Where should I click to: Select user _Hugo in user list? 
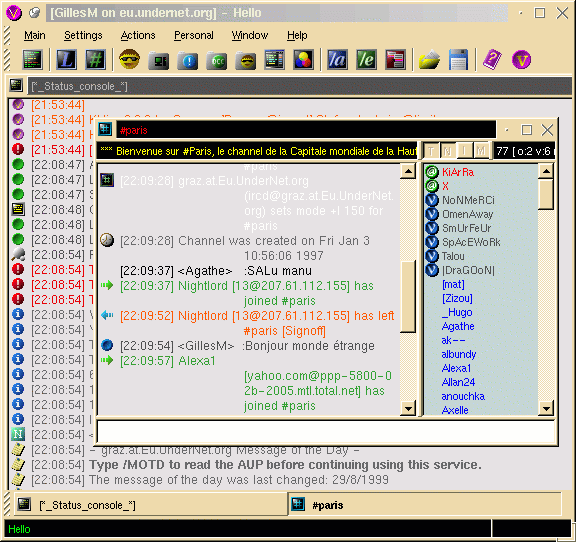[457, 312]
